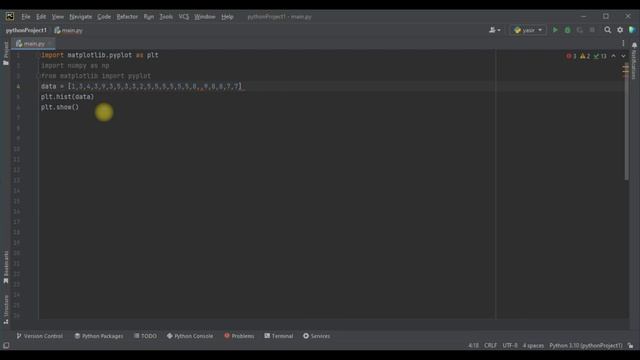Image resolution: width=640 pixels, height=360 pixels.
Task: Select main.py breadcrumb in navigation bar
Action: point(69,30)
